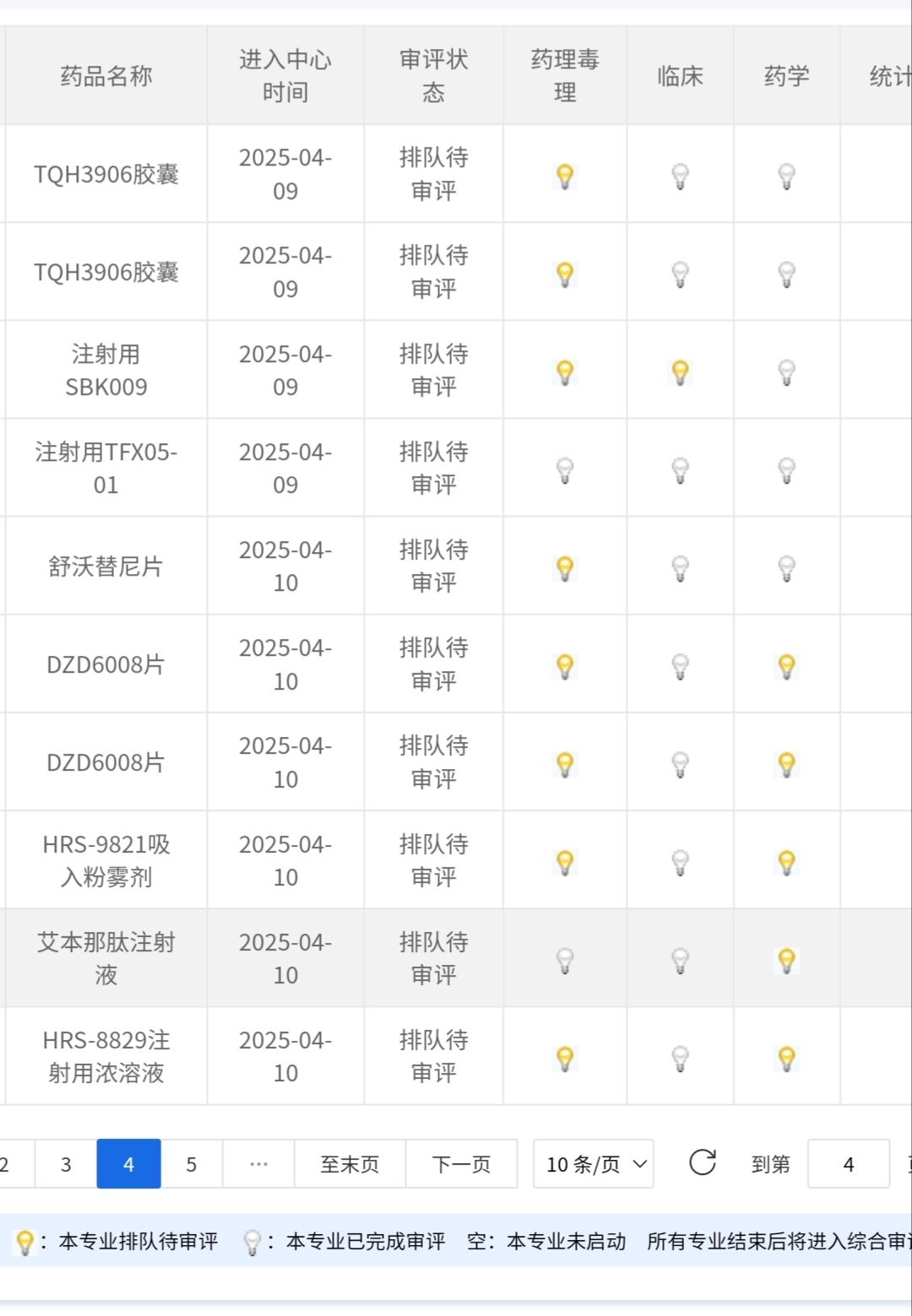Click the 下一页 next page button
The height and width of the screenshot is (1316, 912).
click(461, 1164)
